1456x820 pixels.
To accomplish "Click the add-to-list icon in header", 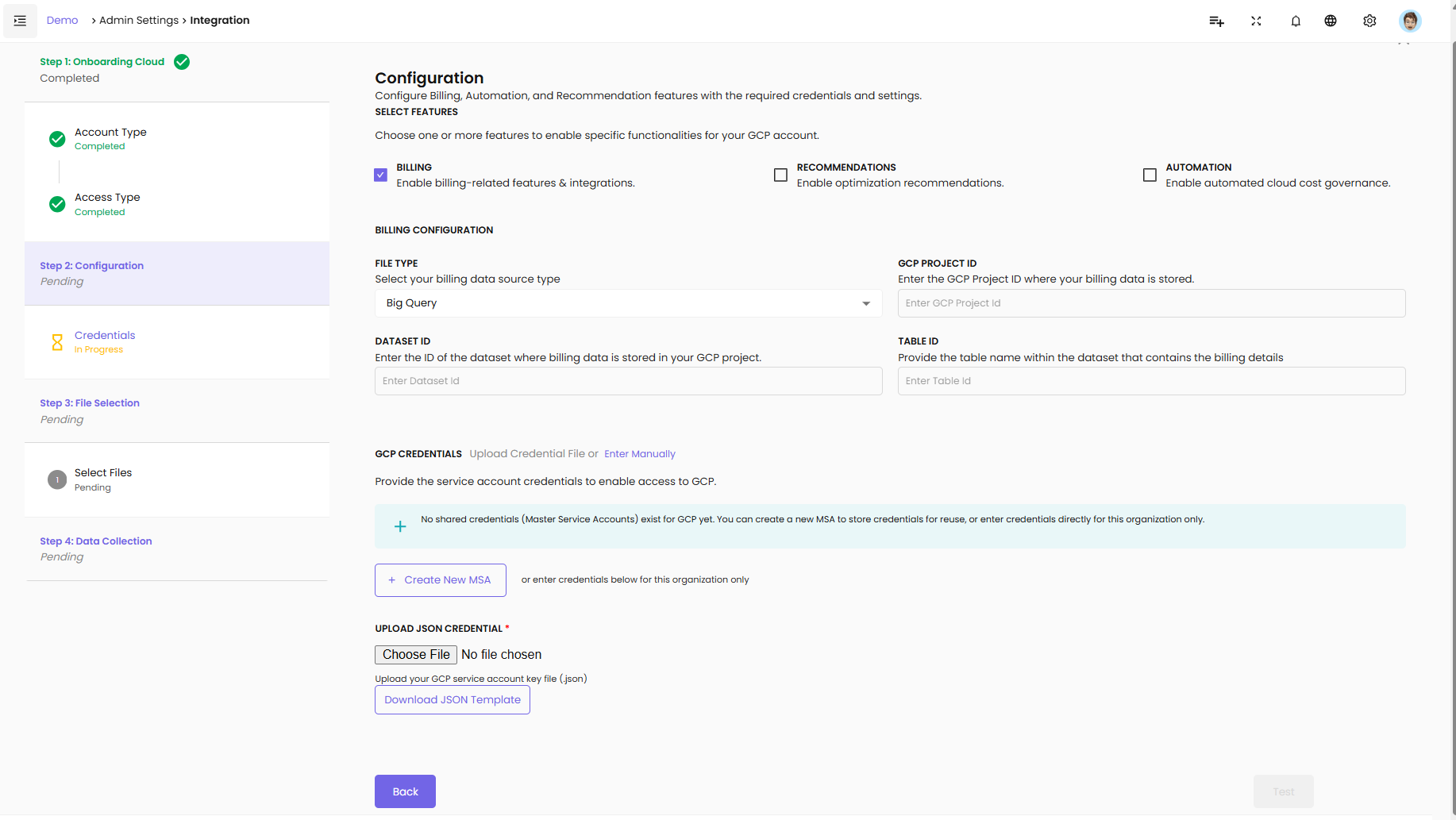I will click(x=1216, y=21).
